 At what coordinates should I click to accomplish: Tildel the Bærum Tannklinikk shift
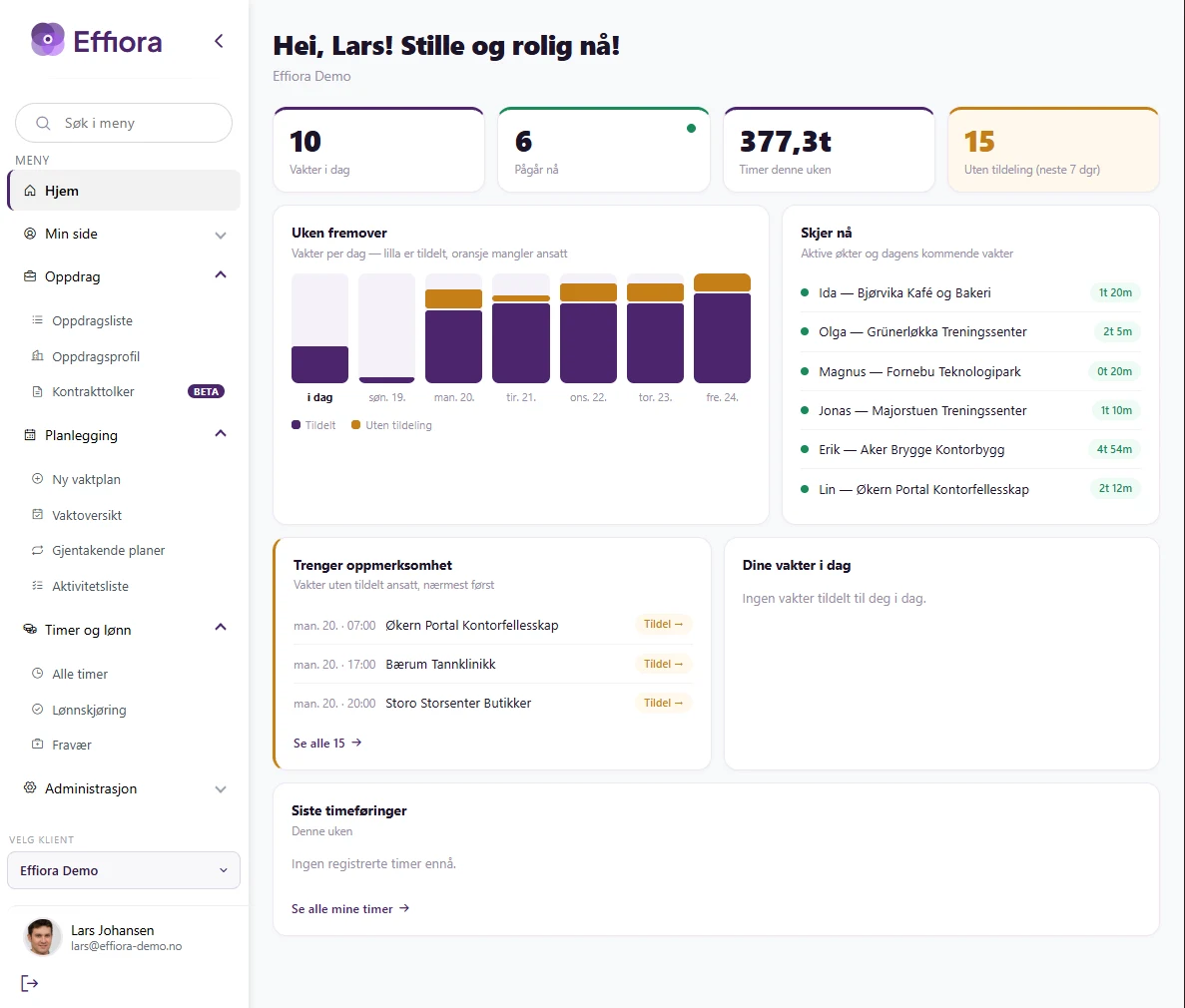point(663,664)
